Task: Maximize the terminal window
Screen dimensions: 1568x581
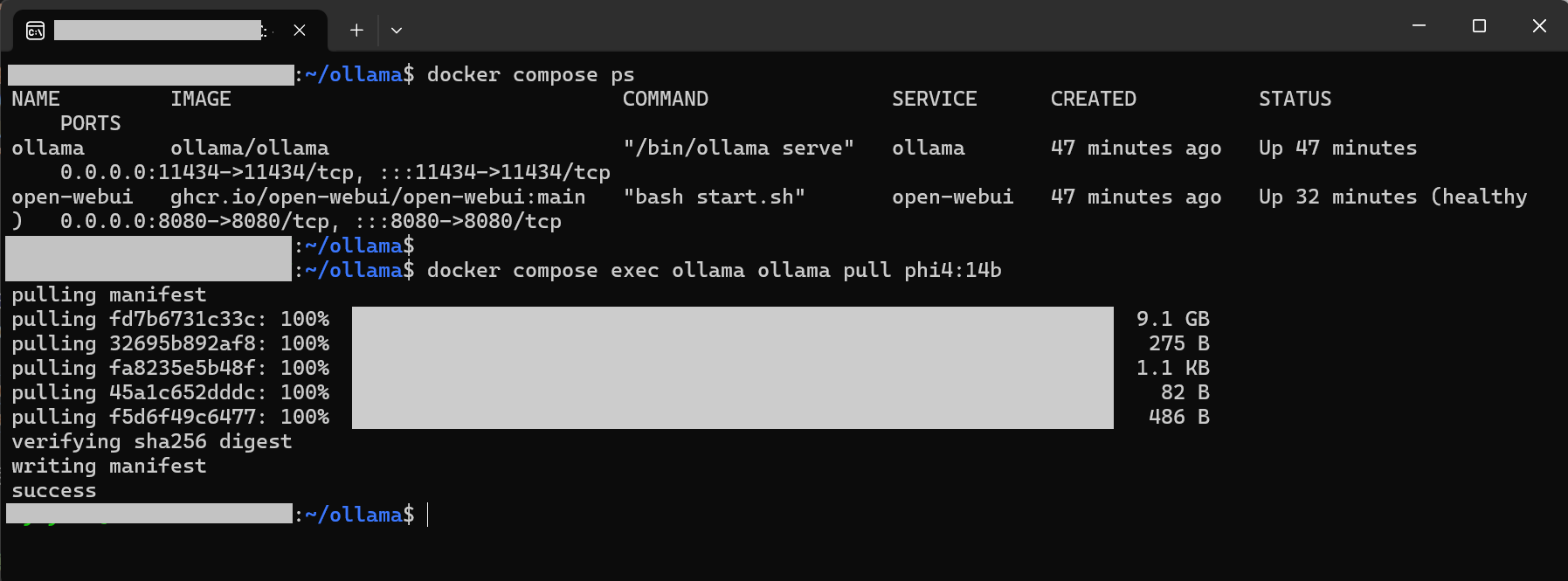Action: click(x=1479, y=26)
